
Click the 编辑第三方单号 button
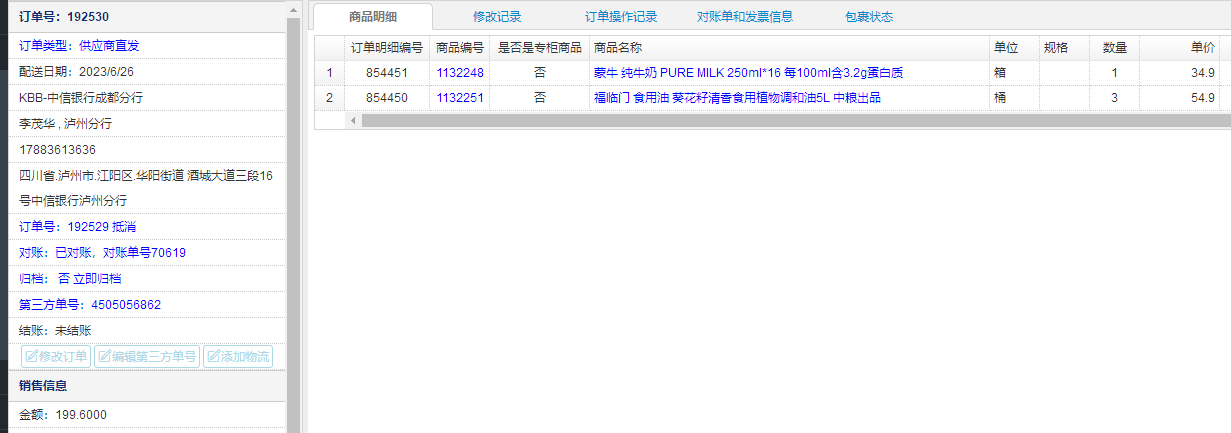click(147, 356)
